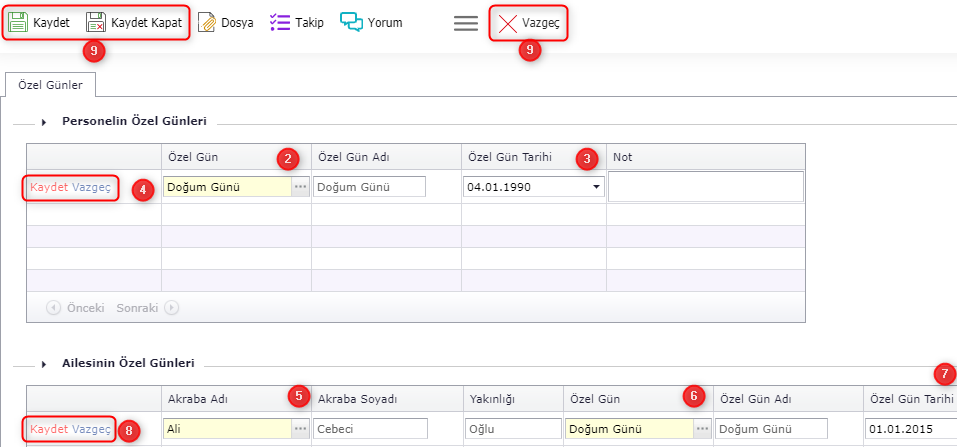Image resolution: width=957 pixels, height=447 pixels.
Task: Open the Takip checklist icon
Action: (279, 22)
